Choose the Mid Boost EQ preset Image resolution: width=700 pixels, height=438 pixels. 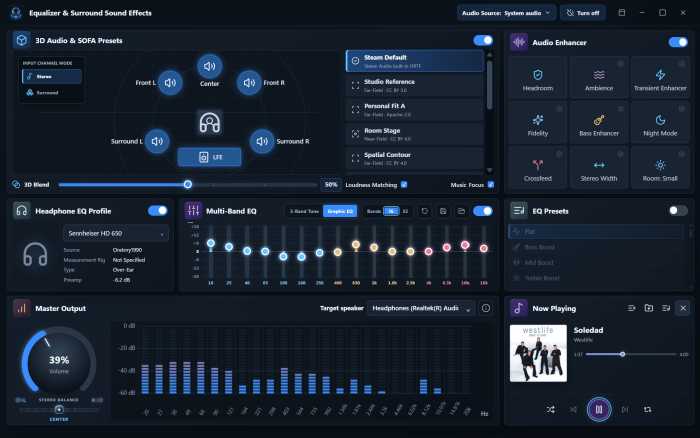click(596, 263)
